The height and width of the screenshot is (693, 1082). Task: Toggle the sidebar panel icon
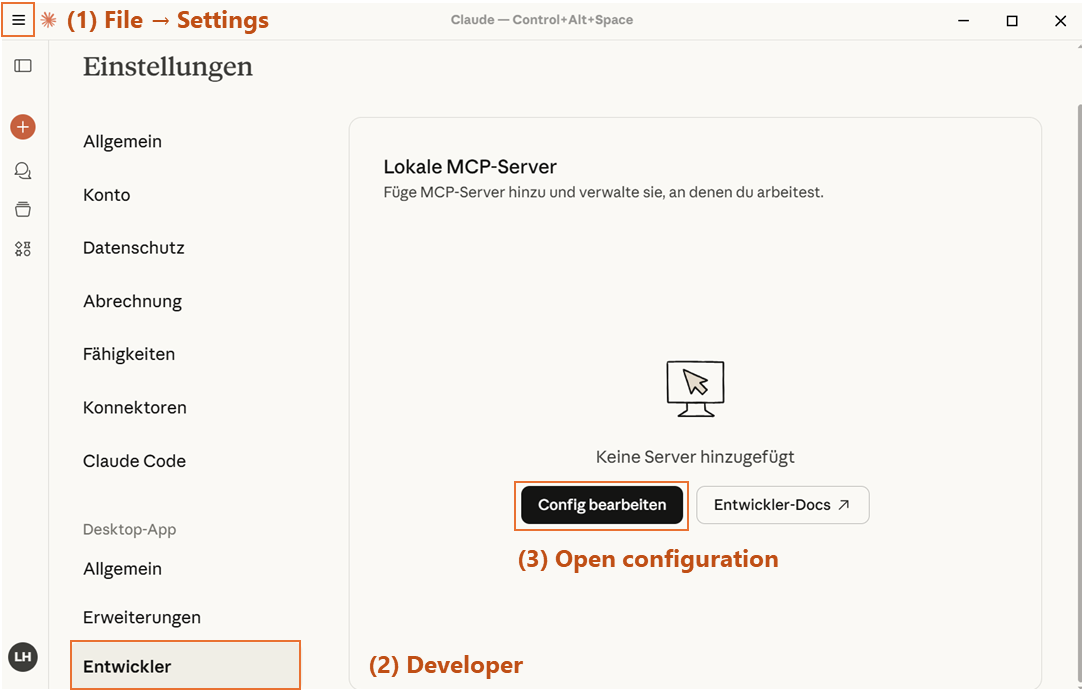[x=23, y=66]
